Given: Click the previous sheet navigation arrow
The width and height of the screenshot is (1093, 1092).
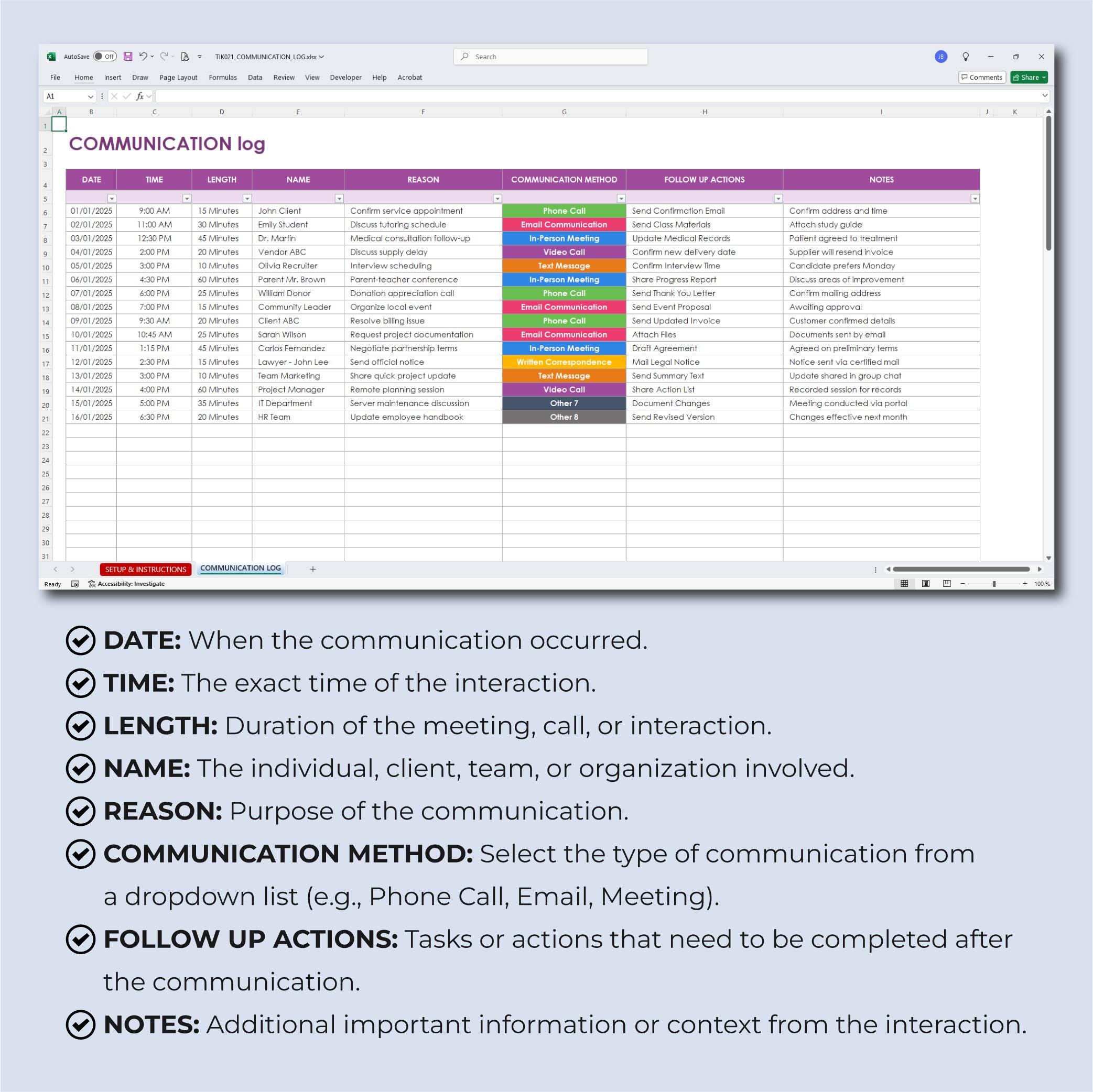Looking at the screenshot, I should pos(56,570).
